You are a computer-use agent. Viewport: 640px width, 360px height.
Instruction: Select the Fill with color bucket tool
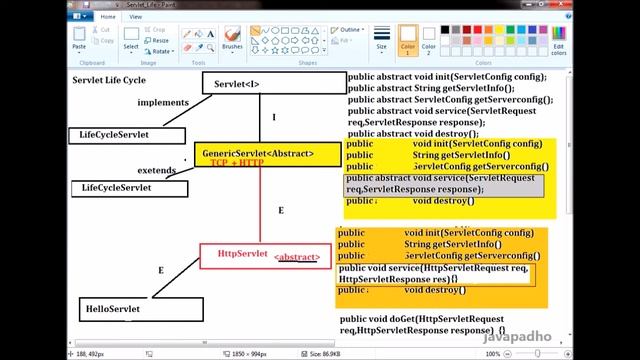[199, 34]
